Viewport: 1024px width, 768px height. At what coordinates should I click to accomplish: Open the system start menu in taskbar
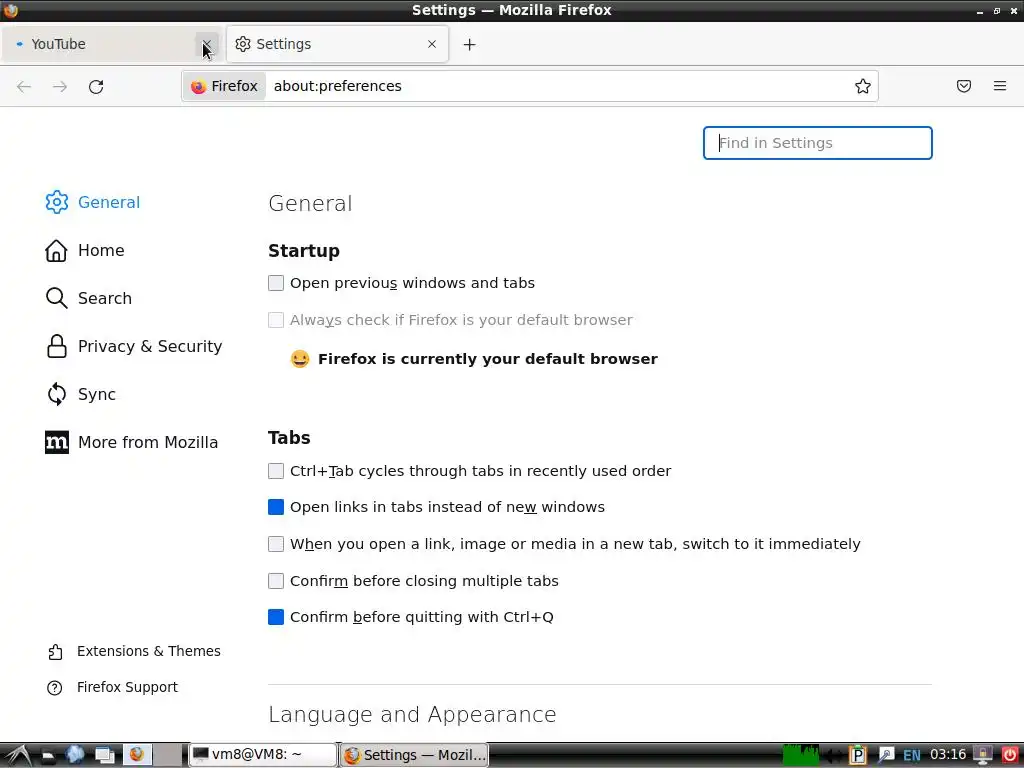pos(18,755)
